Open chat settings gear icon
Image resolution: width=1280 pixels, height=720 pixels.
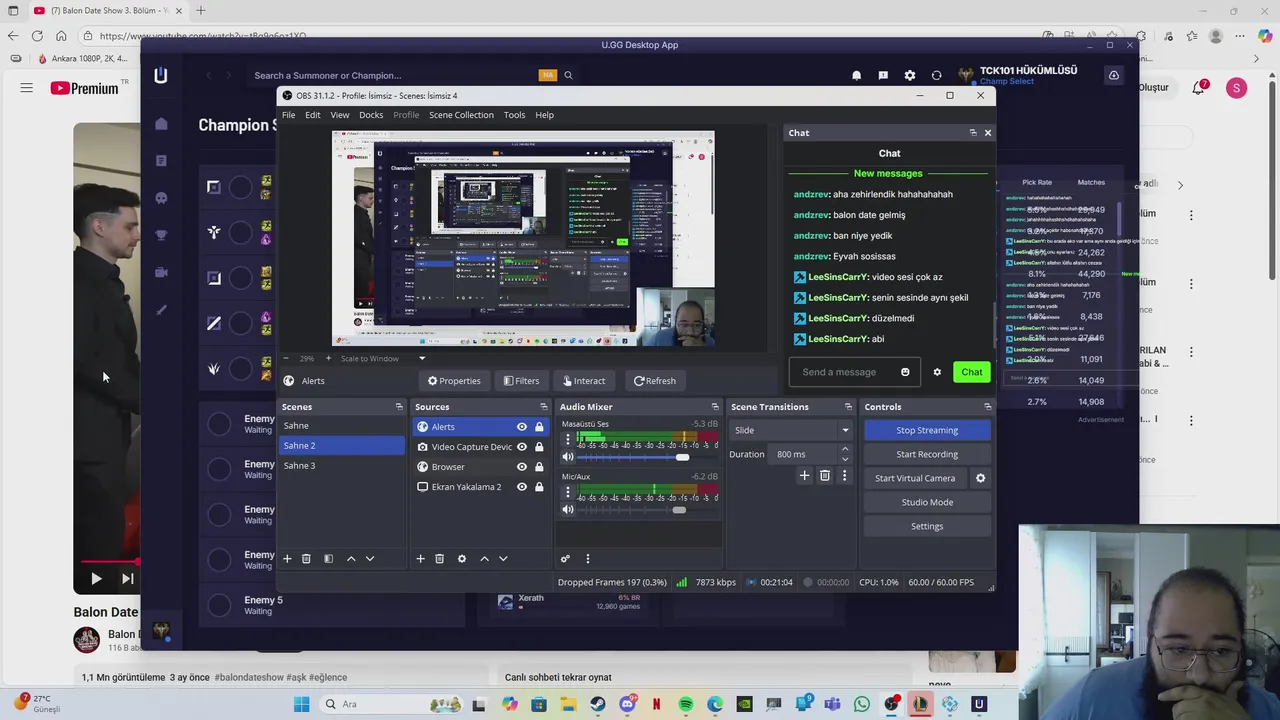937,372
